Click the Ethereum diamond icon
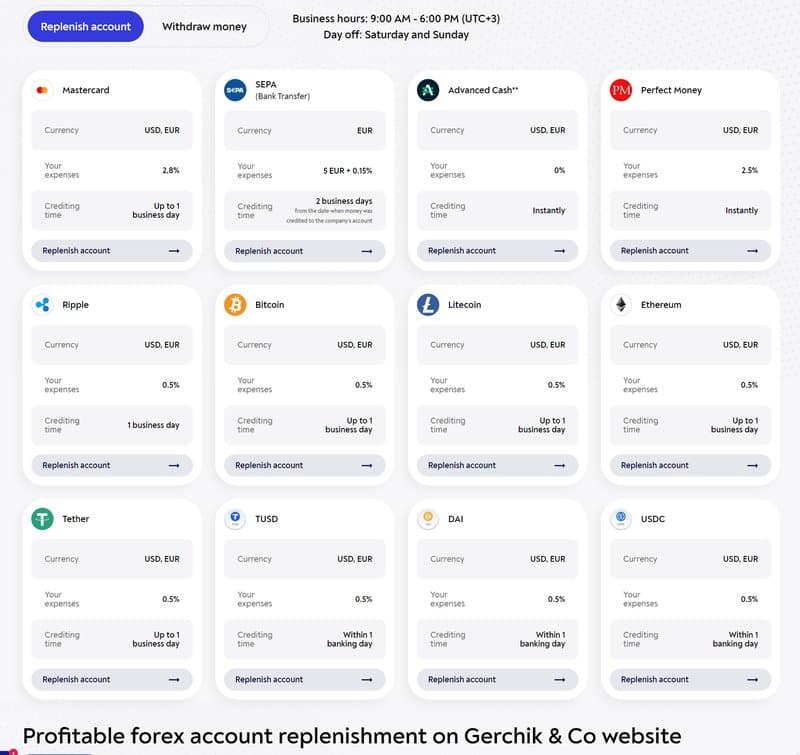The height and width of the screenshot is (755, 800). coord(620,304)
